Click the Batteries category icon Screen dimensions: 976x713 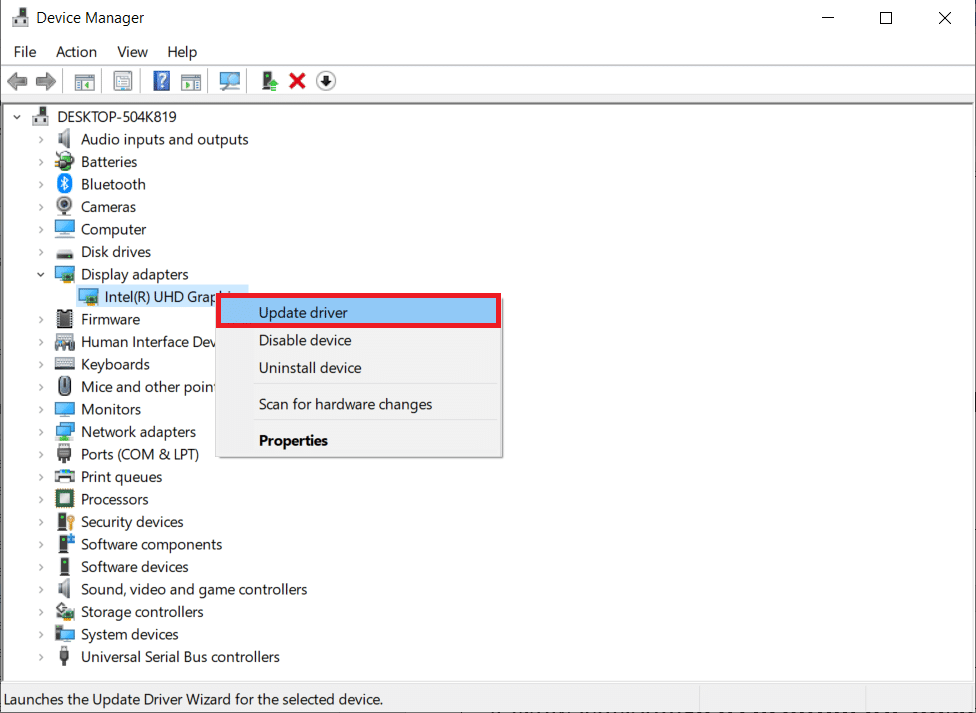pyautogui.click(x=64, y=161)
